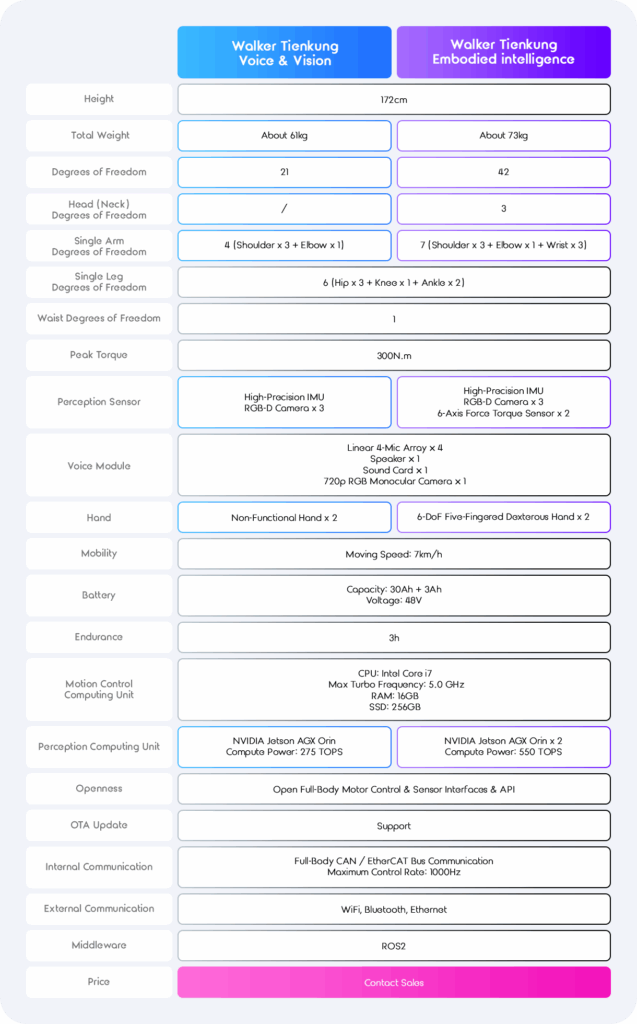Click the ROS2 middleware cell
The image size is (637, 1024).
click(x=394, y=945)
